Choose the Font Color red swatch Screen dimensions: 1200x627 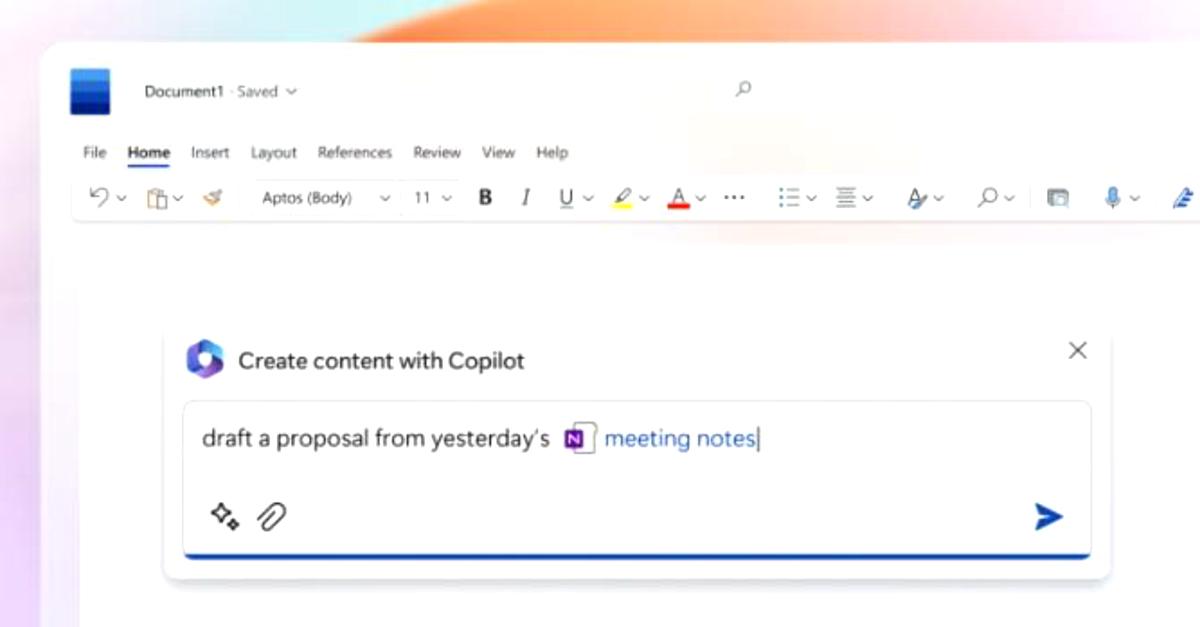point(679,197)
